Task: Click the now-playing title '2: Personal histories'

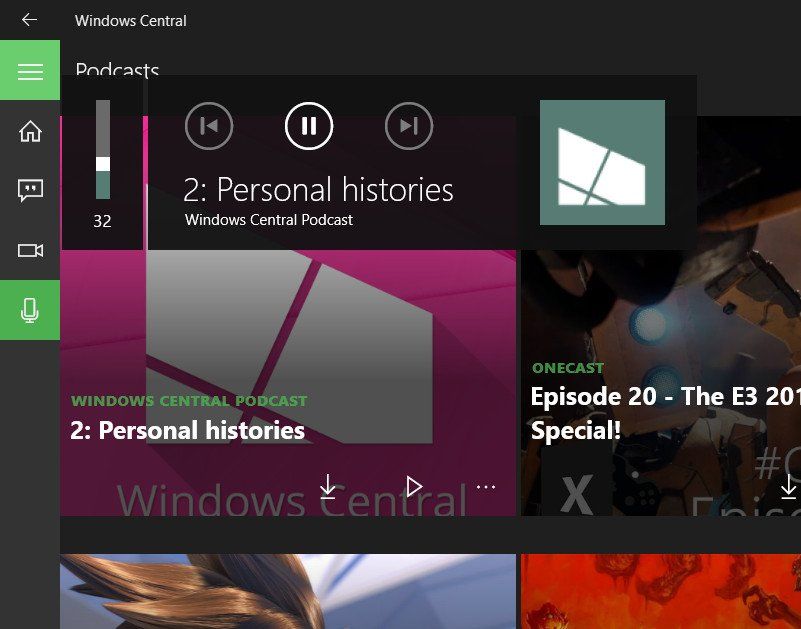Action: point(318,190)
